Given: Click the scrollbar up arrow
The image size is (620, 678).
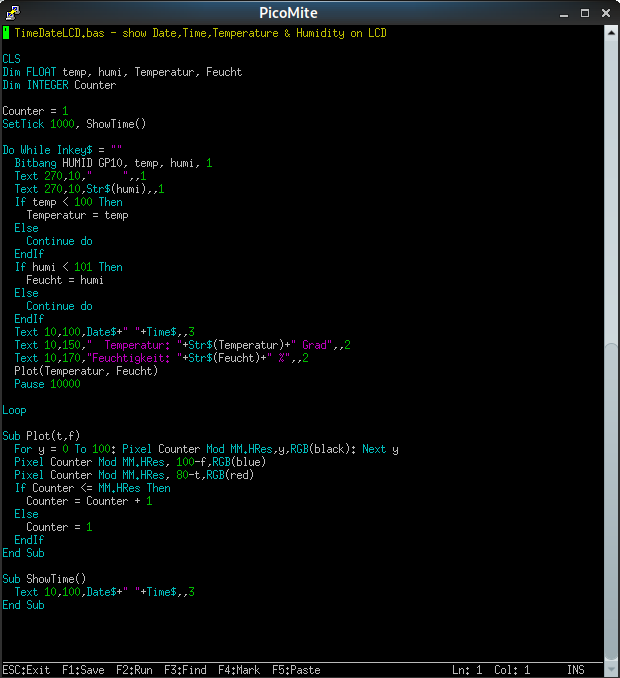Looking at the screenshot, I should (610, 31).
